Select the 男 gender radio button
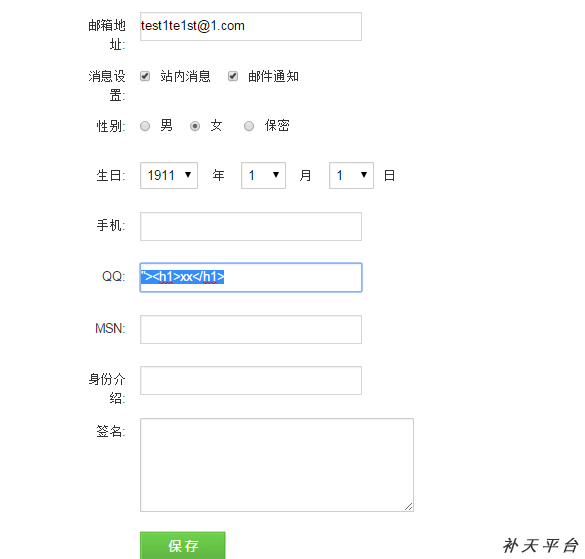This screenshot has width=585, height=559. (145, 126)
